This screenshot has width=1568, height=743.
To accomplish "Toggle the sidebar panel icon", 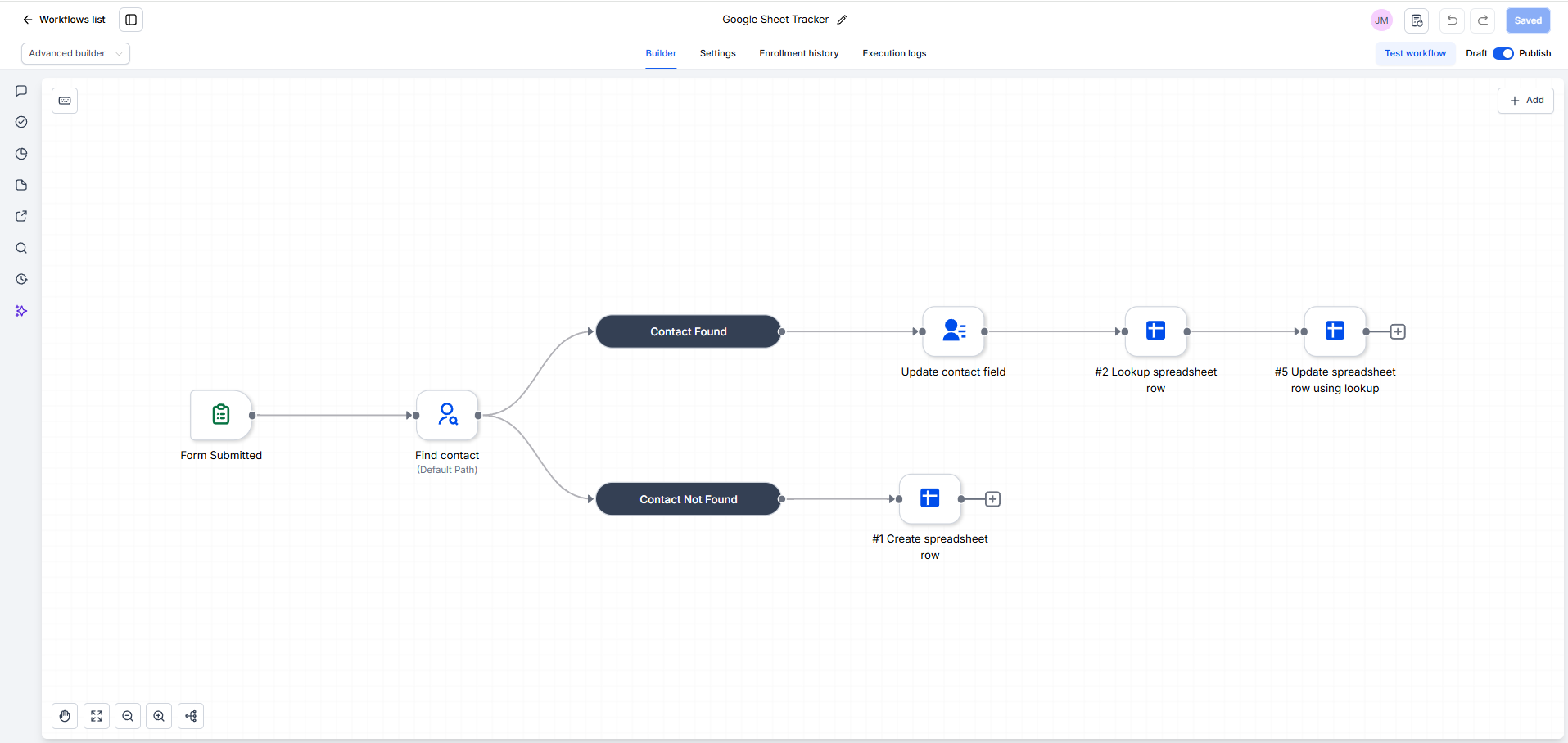I will pos(131,20).
